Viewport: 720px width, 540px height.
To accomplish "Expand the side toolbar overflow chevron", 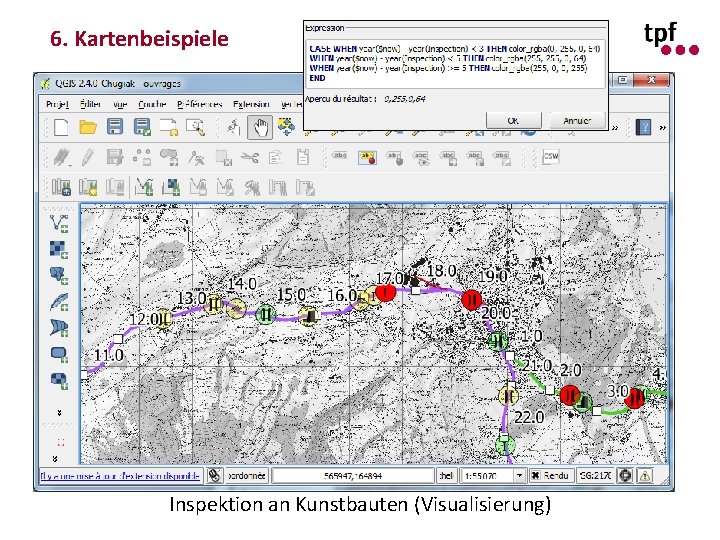I will coord(59,413).
